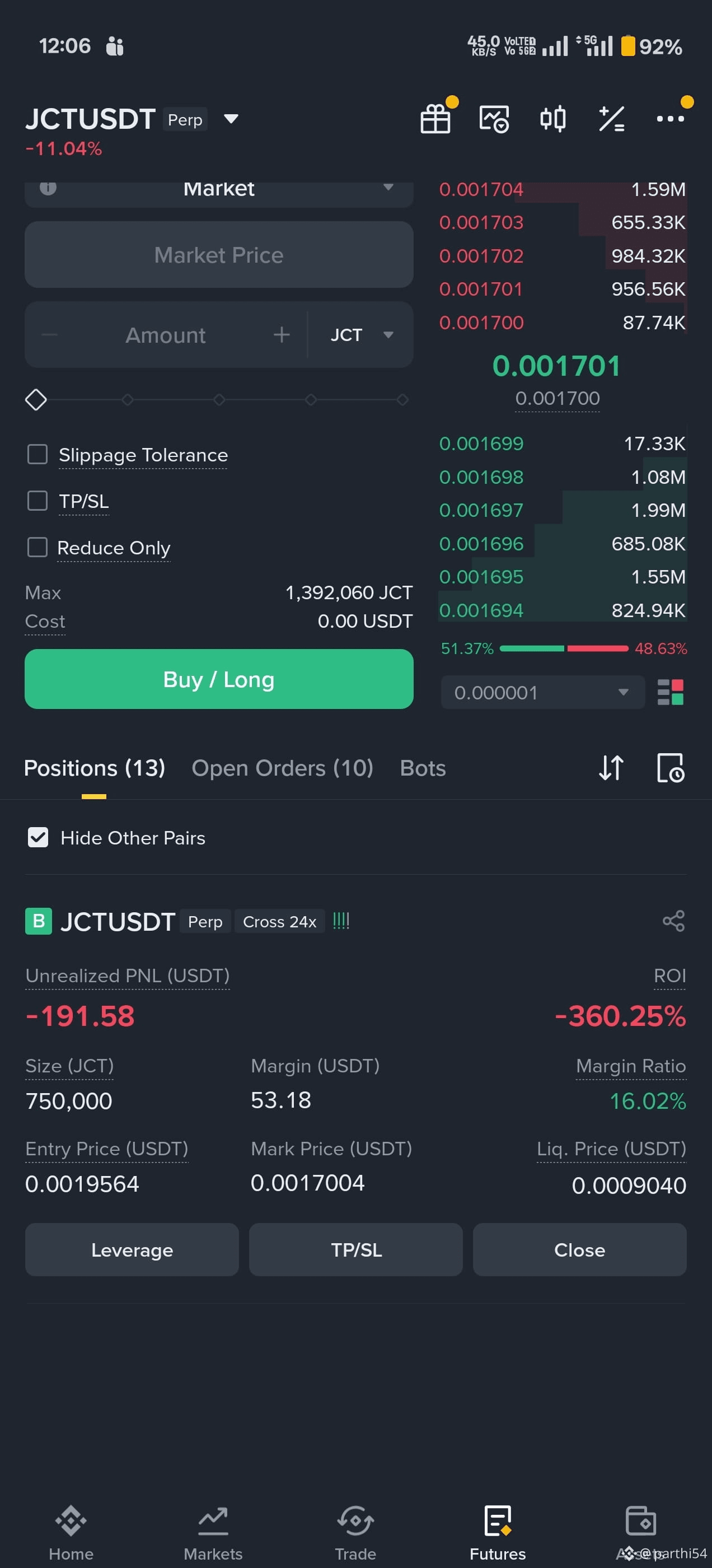Close the JCTUSDT position
Viewport: 712px width, 1568px height.
click(579, 1250)
